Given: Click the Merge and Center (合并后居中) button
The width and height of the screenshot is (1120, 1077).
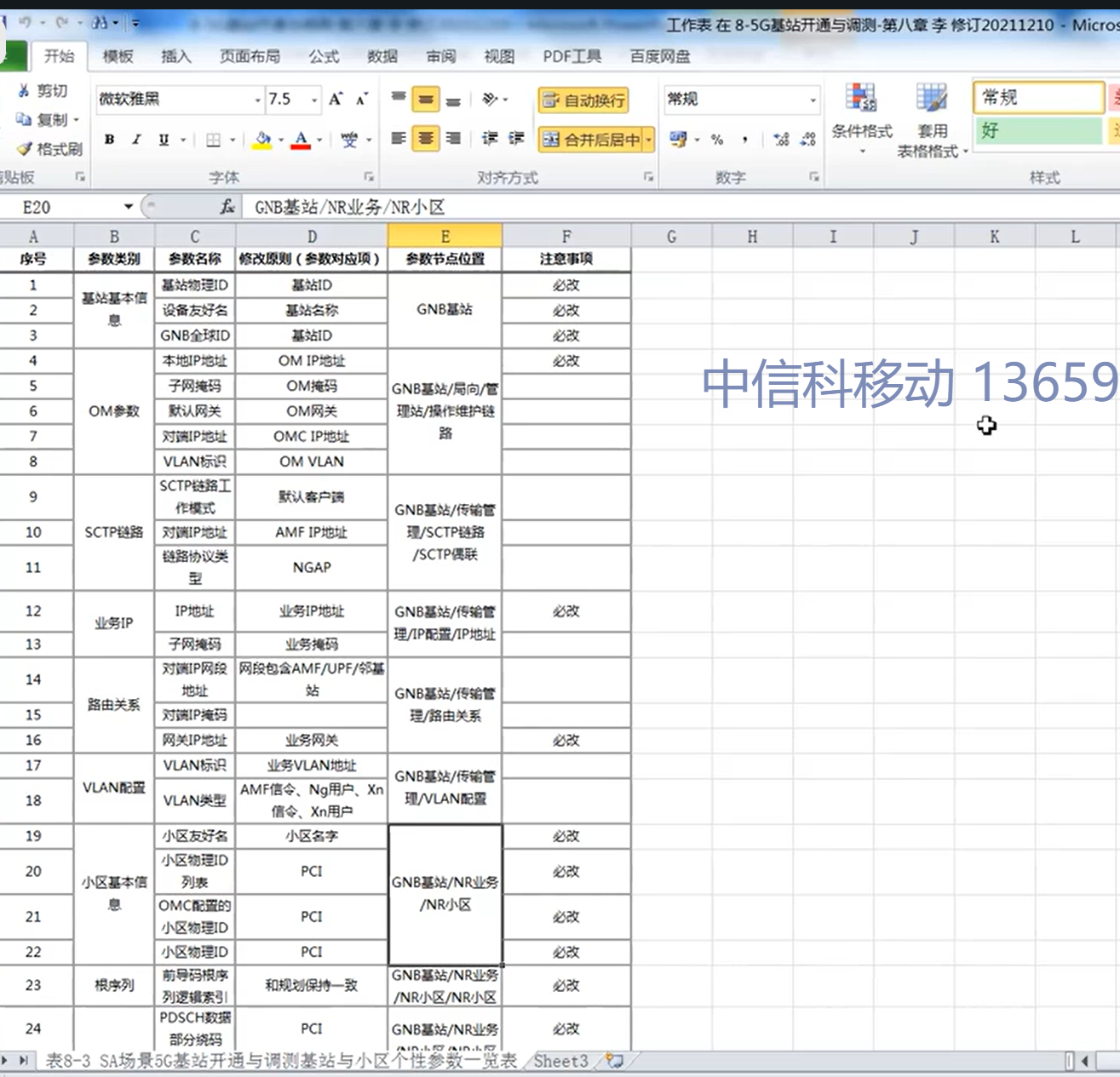Looking at the screenshot, I should click(591, 140).
